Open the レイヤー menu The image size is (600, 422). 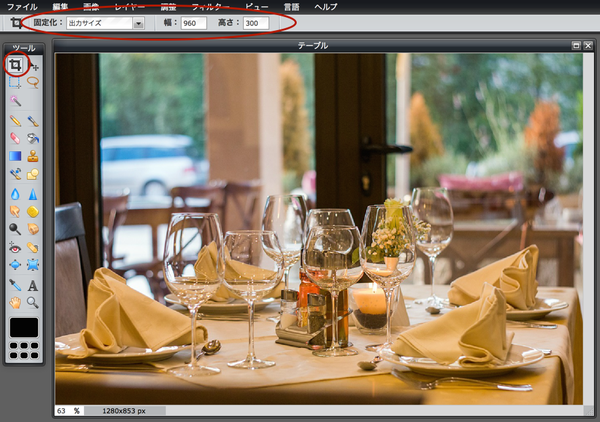point(130,7)
